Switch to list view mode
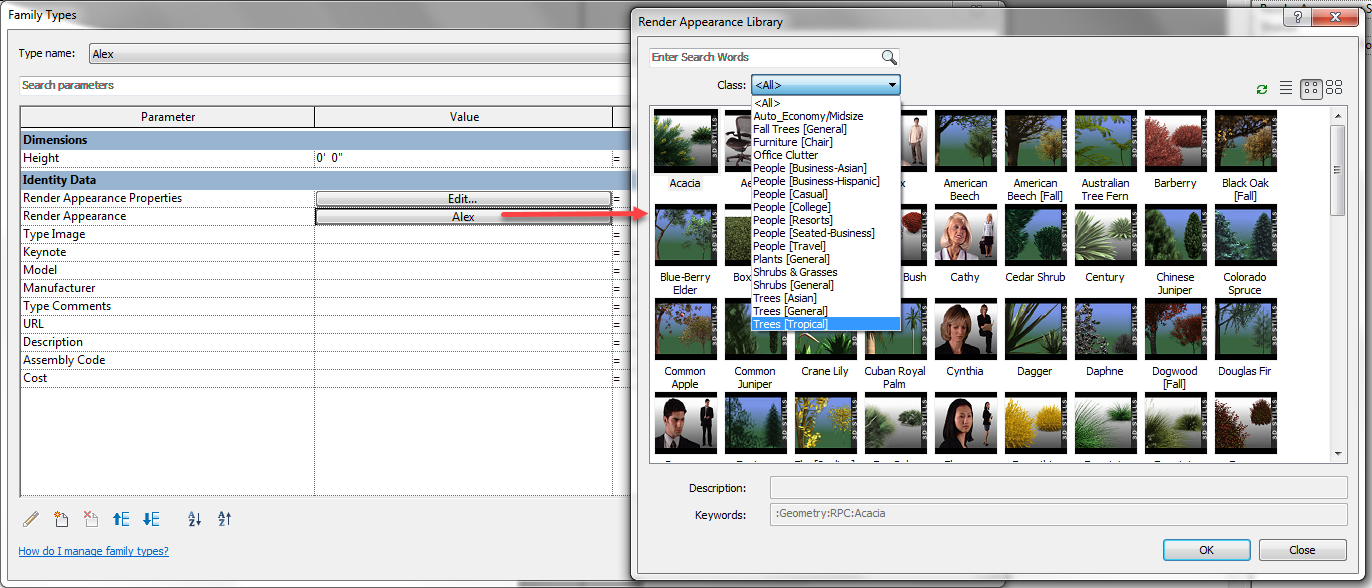The image size is (1372, 588). tap(1286, 88)
